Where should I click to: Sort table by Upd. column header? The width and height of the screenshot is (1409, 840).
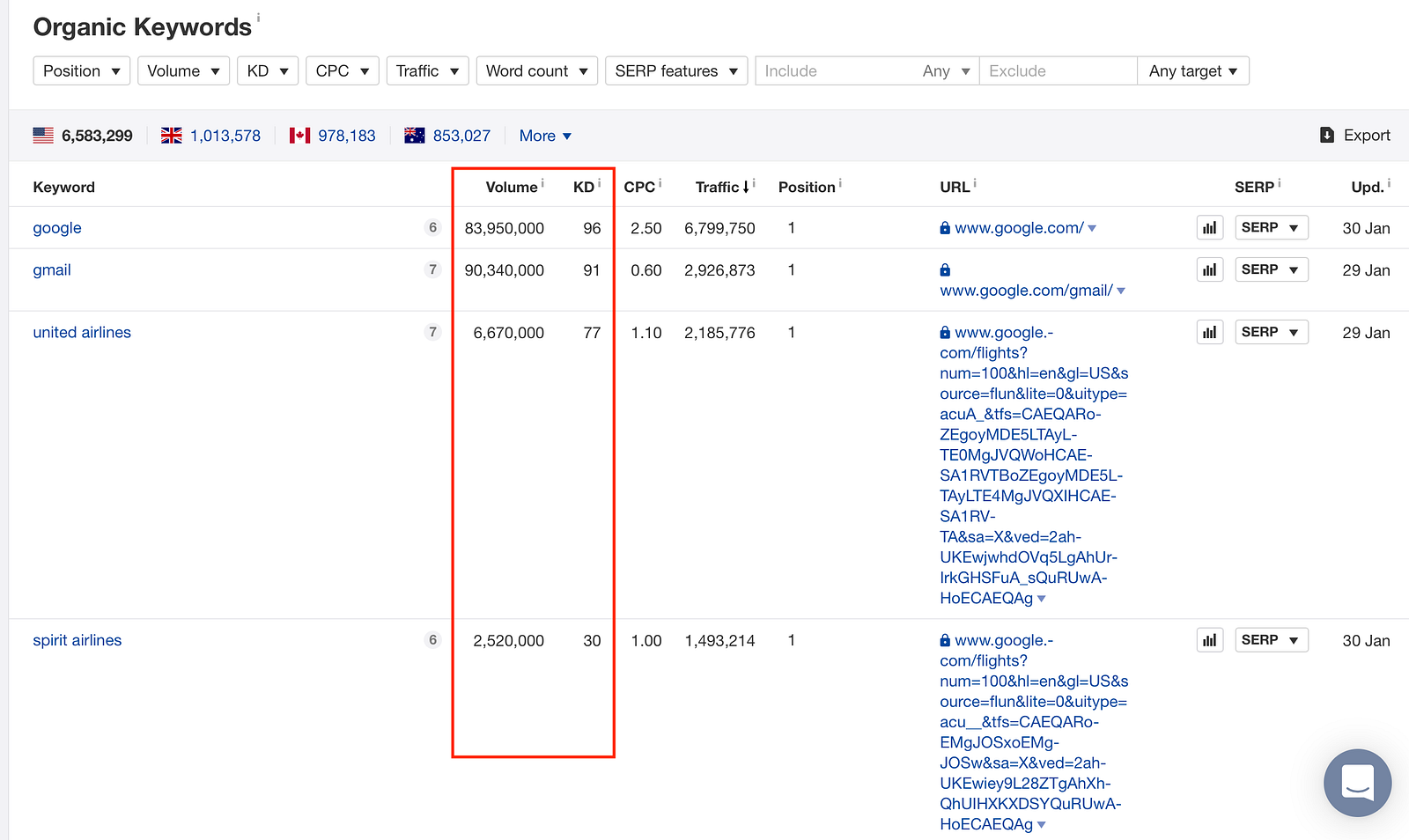(x=1368, y=188)
